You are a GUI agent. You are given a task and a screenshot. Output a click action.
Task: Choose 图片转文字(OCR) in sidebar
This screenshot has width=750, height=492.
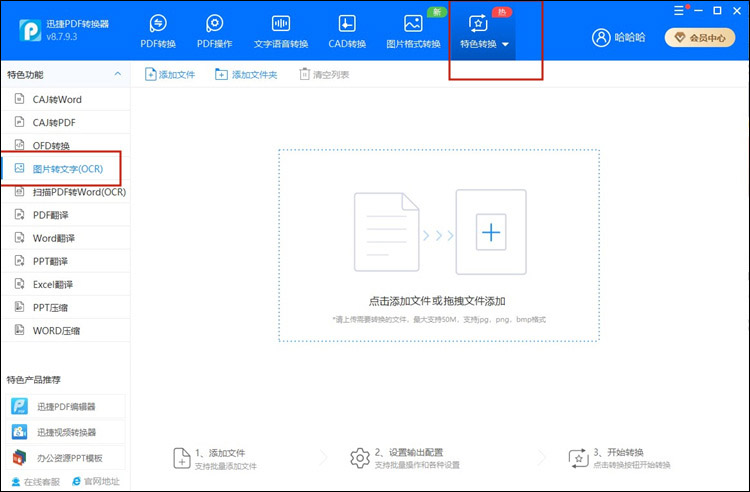pyautogui.click(x=67, y=169)
